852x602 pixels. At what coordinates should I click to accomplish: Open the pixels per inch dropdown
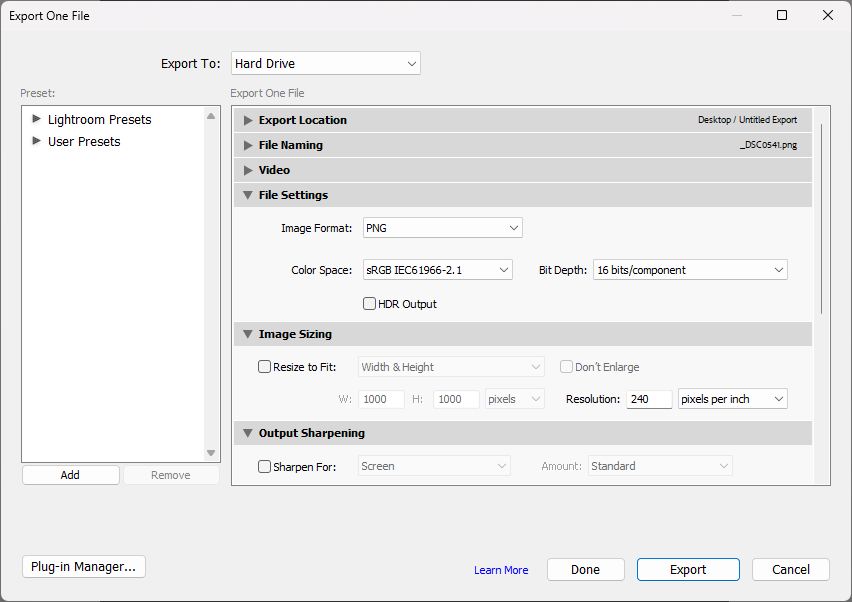[732, 399]
